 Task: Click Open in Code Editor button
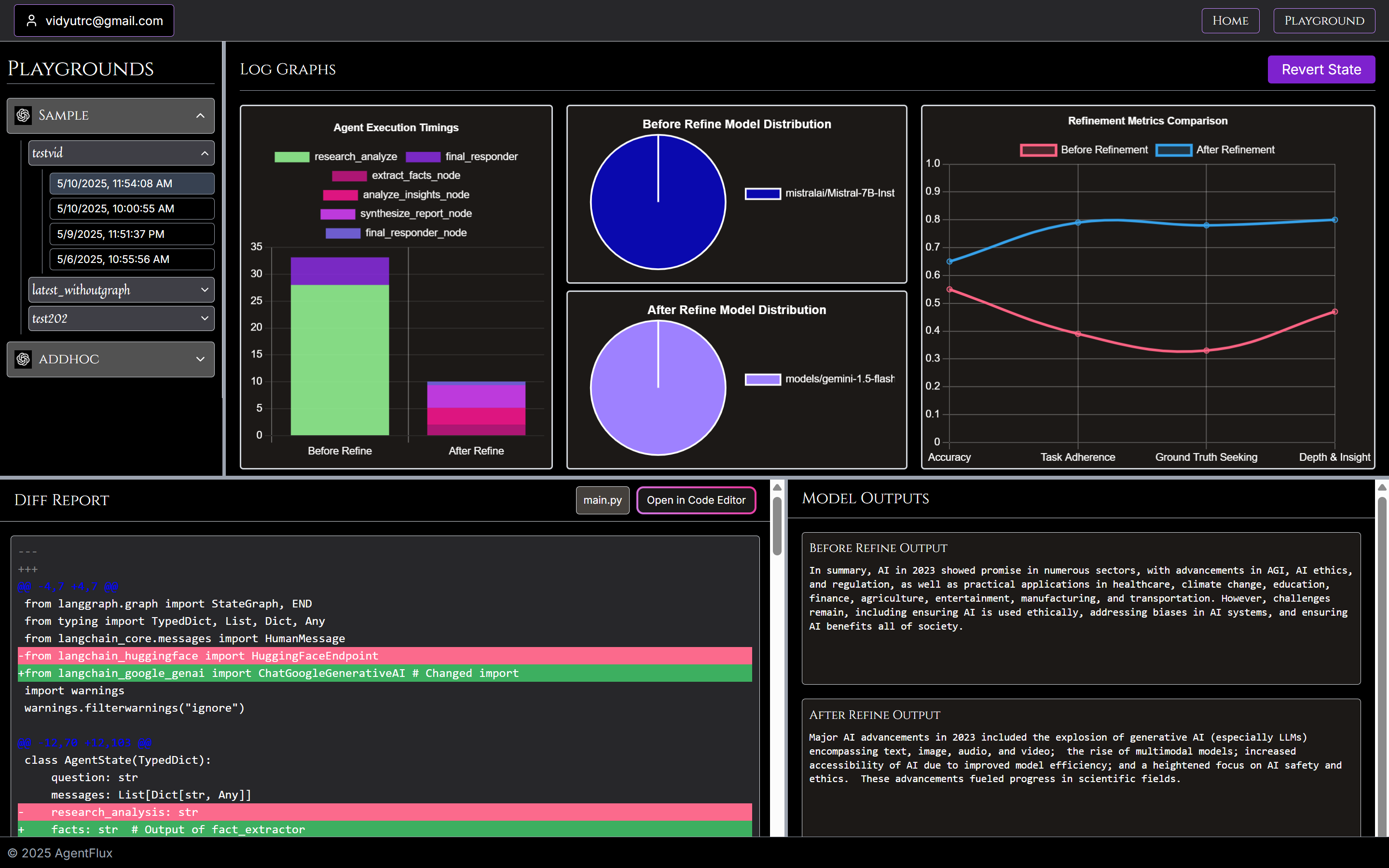pyautogui.click(x=696, y=500)
